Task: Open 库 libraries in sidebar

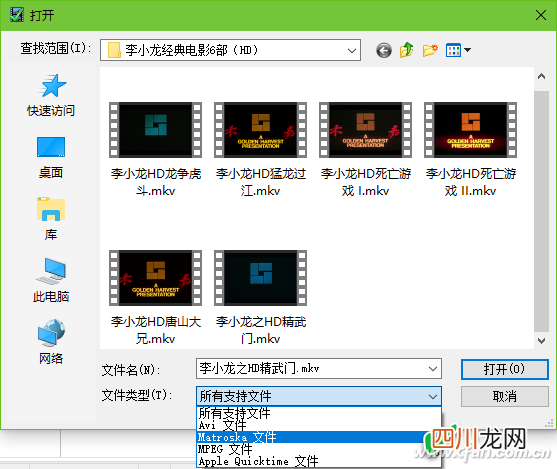Action: [51, 219]
